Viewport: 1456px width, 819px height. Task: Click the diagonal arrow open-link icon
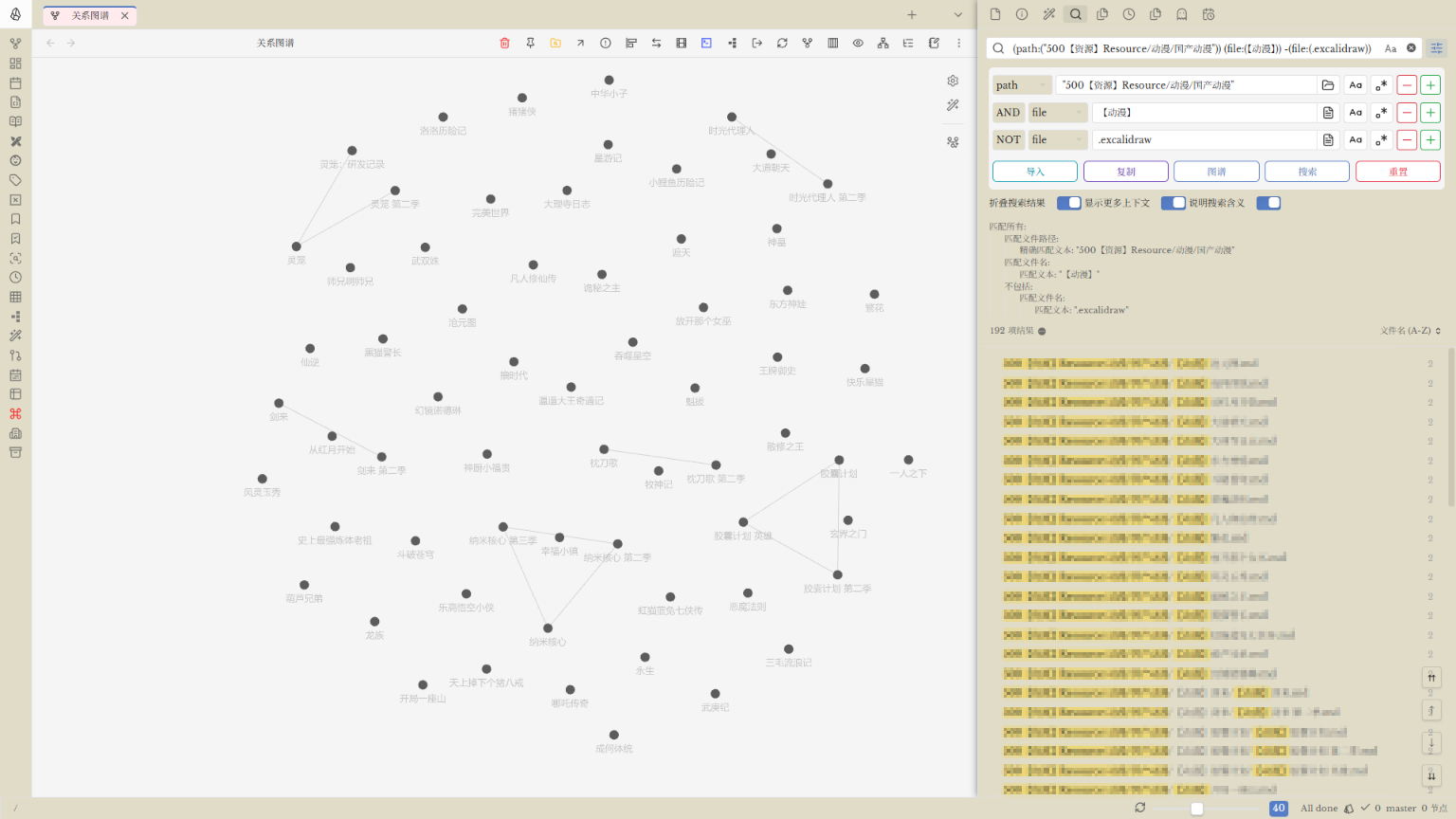click(580, 43)
